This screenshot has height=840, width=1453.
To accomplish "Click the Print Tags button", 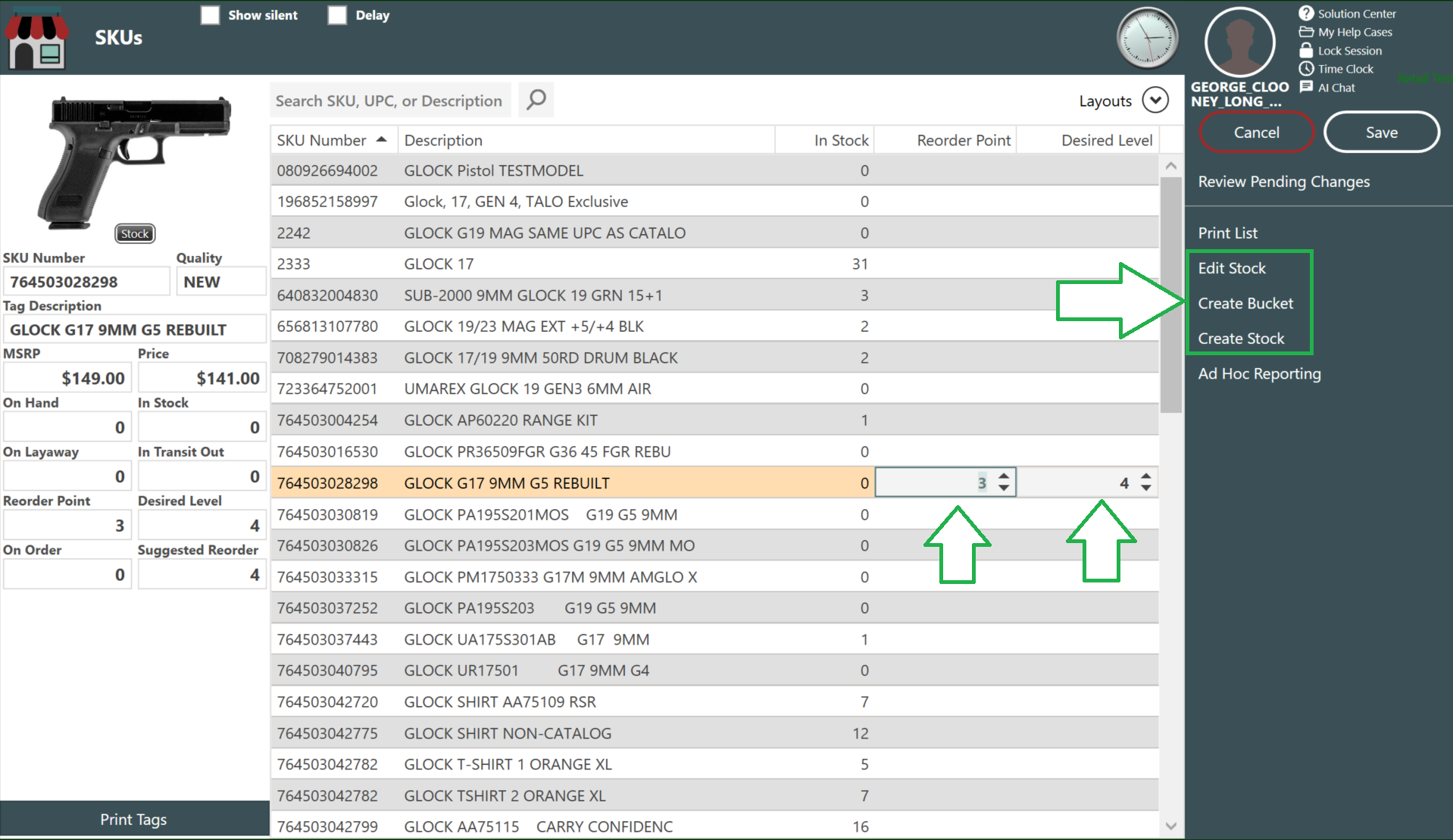I will pyautogui.click(x=134, y=819).
